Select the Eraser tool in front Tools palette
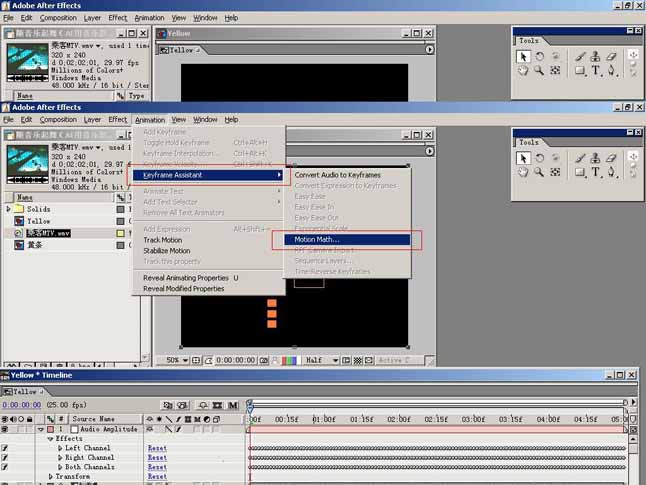The height and width of the screenshot is (485, 646). point(611,158)
